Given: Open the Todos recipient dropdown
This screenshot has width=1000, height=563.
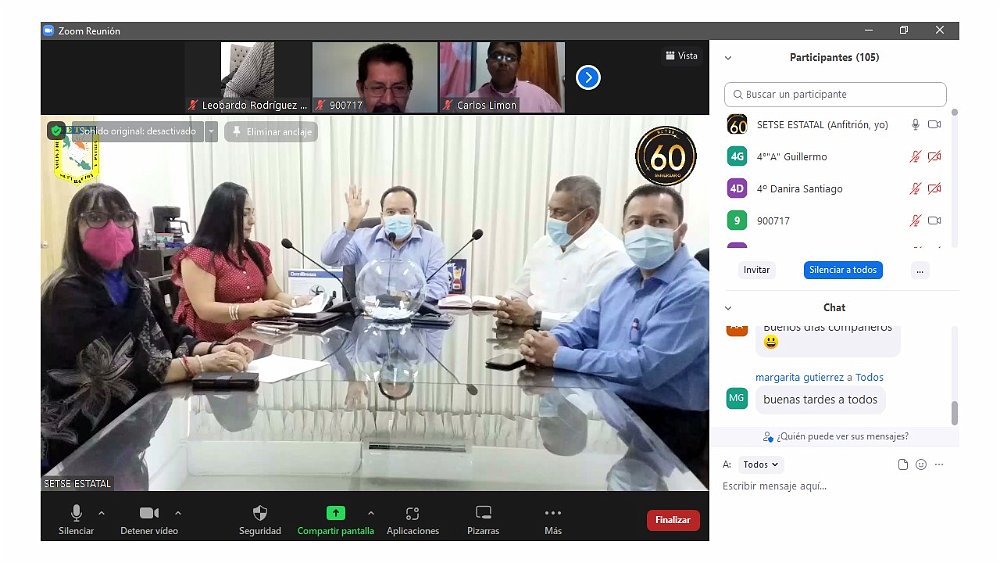Looking at the screenshot, I should [762, 465].
